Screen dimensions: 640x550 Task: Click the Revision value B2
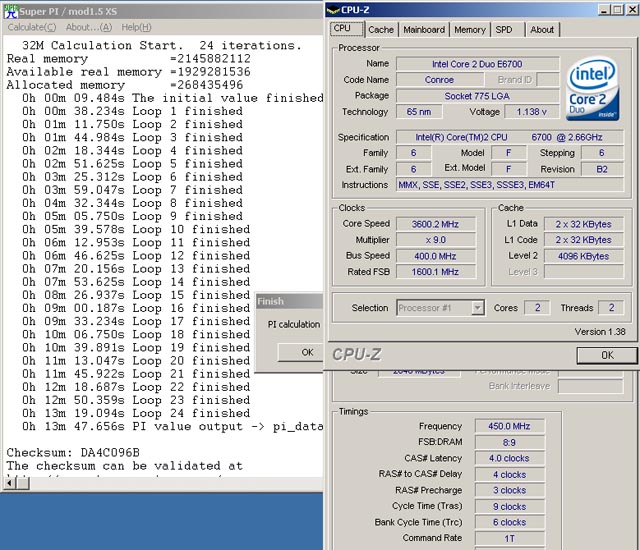point(602,169)
